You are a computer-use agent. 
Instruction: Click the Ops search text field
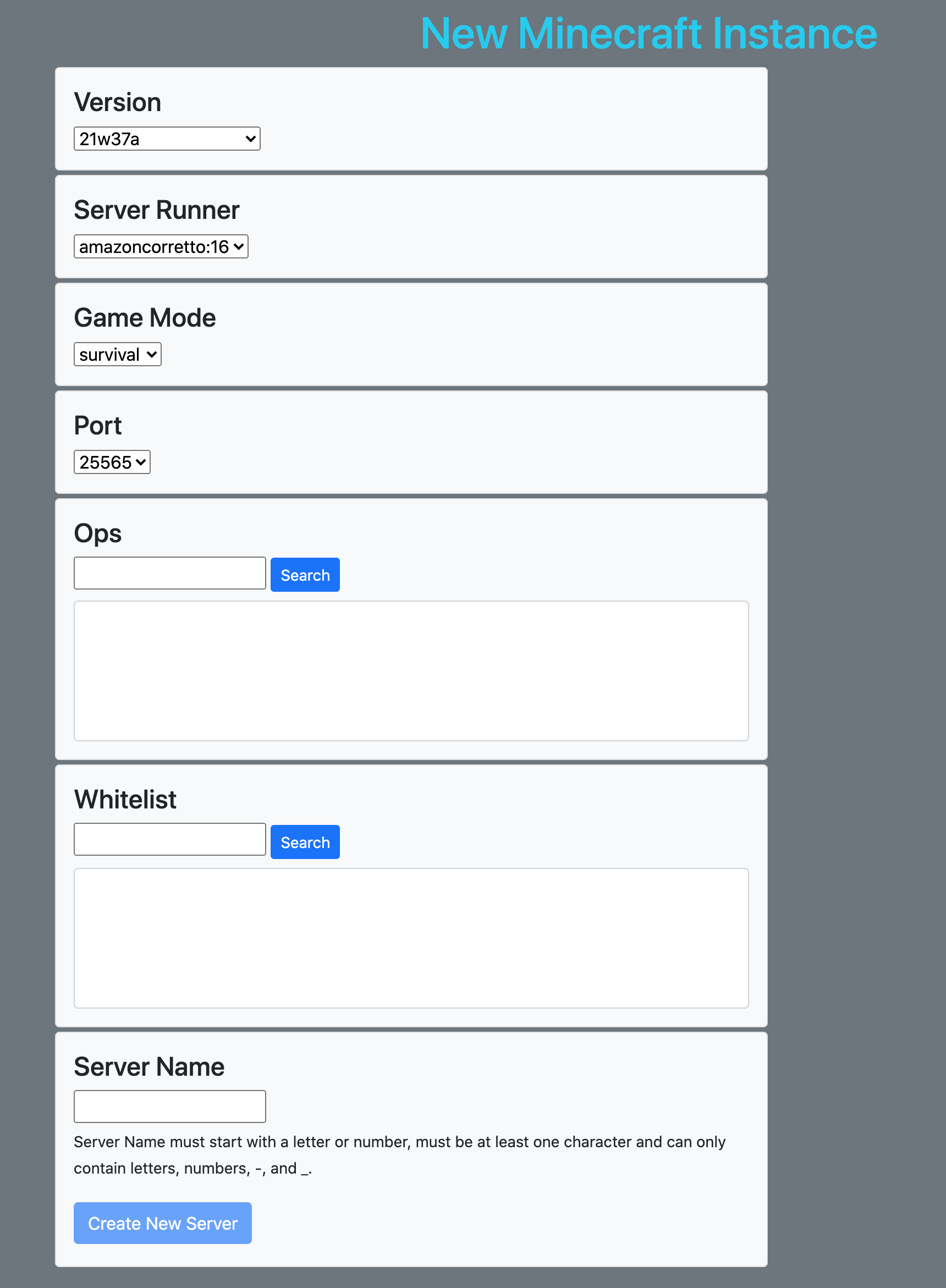169,573
